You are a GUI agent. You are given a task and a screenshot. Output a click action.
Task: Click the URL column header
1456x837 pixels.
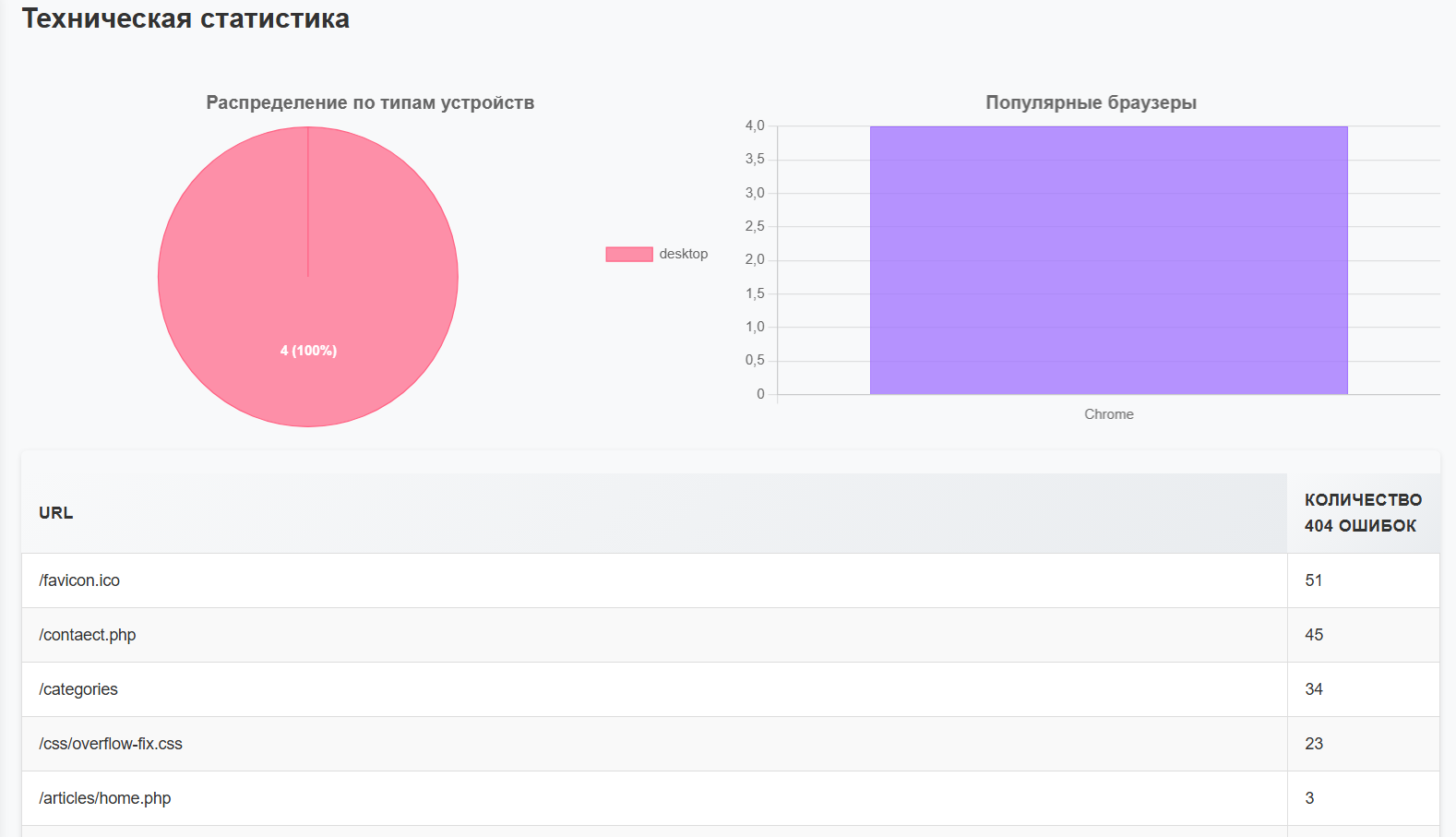56,513
